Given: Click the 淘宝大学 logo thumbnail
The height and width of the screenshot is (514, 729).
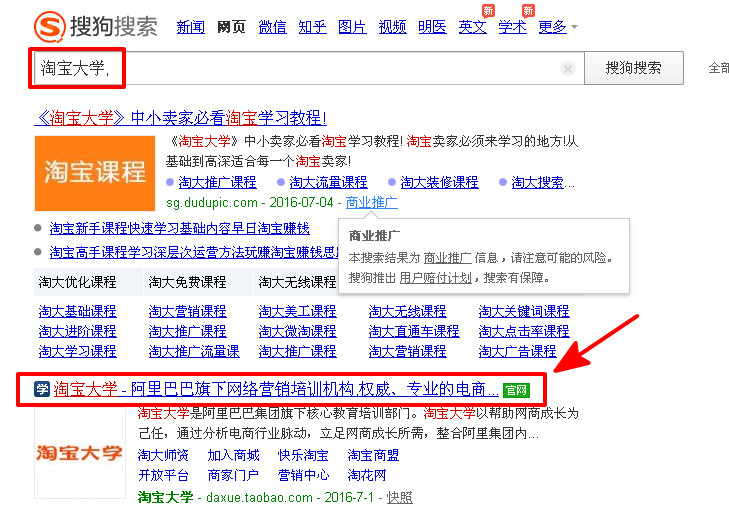Looking at the screenshot, I should [80, 453].
